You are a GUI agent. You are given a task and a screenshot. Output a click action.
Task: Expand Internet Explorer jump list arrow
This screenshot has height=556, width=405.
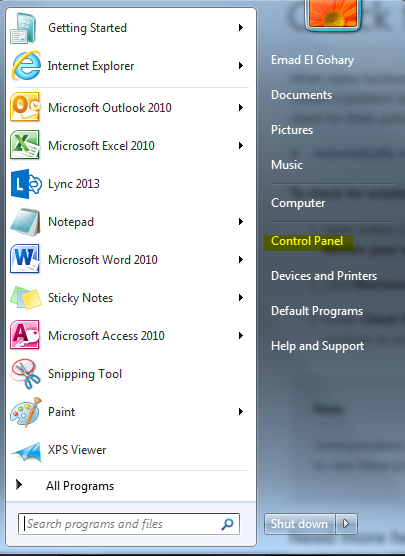point(241,65)
